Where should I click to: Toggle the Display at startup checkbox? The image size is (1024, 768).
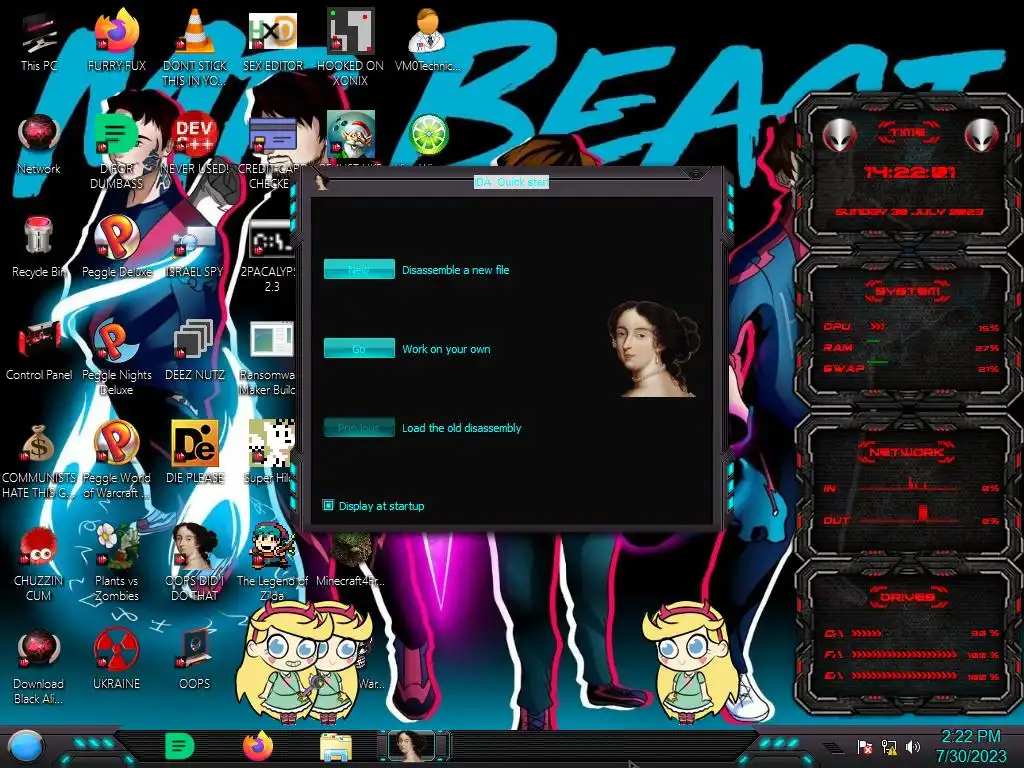[x=328, y=505]
